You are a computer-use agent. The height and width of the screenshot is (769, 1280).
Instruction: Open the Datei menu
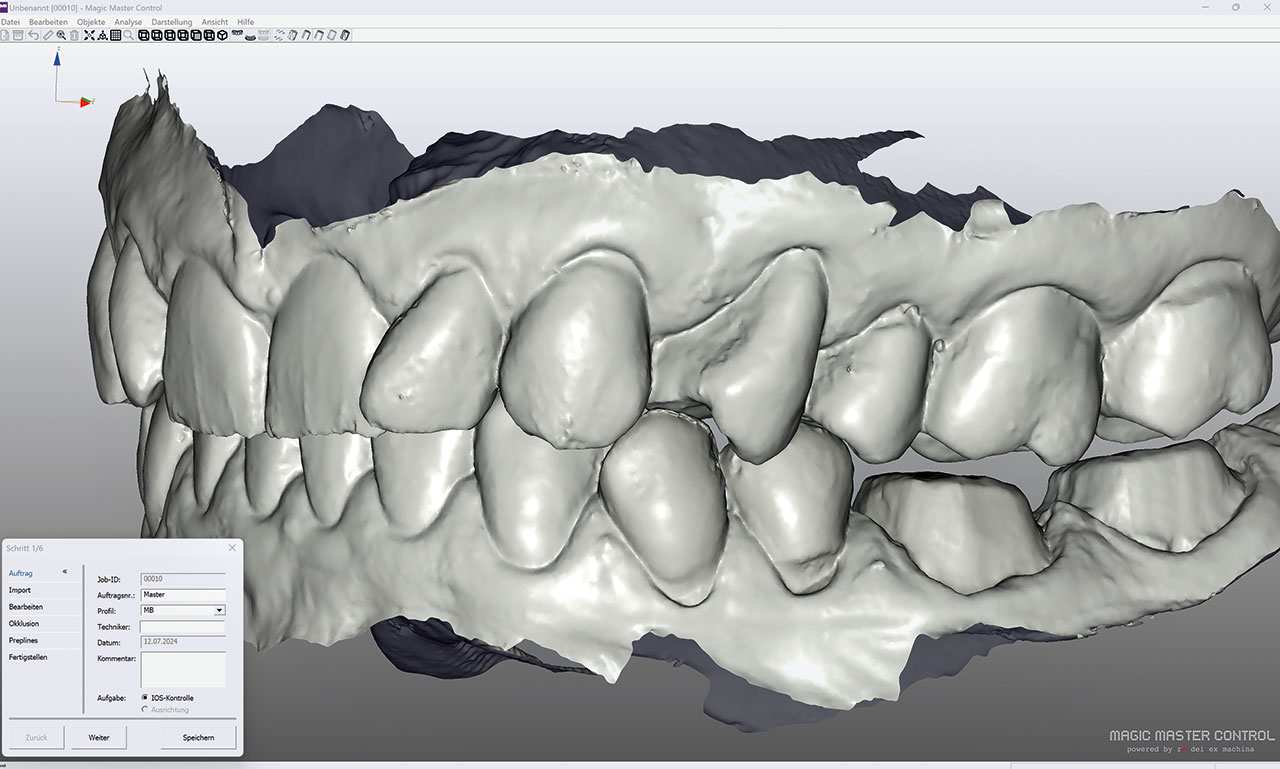point(10,22)
